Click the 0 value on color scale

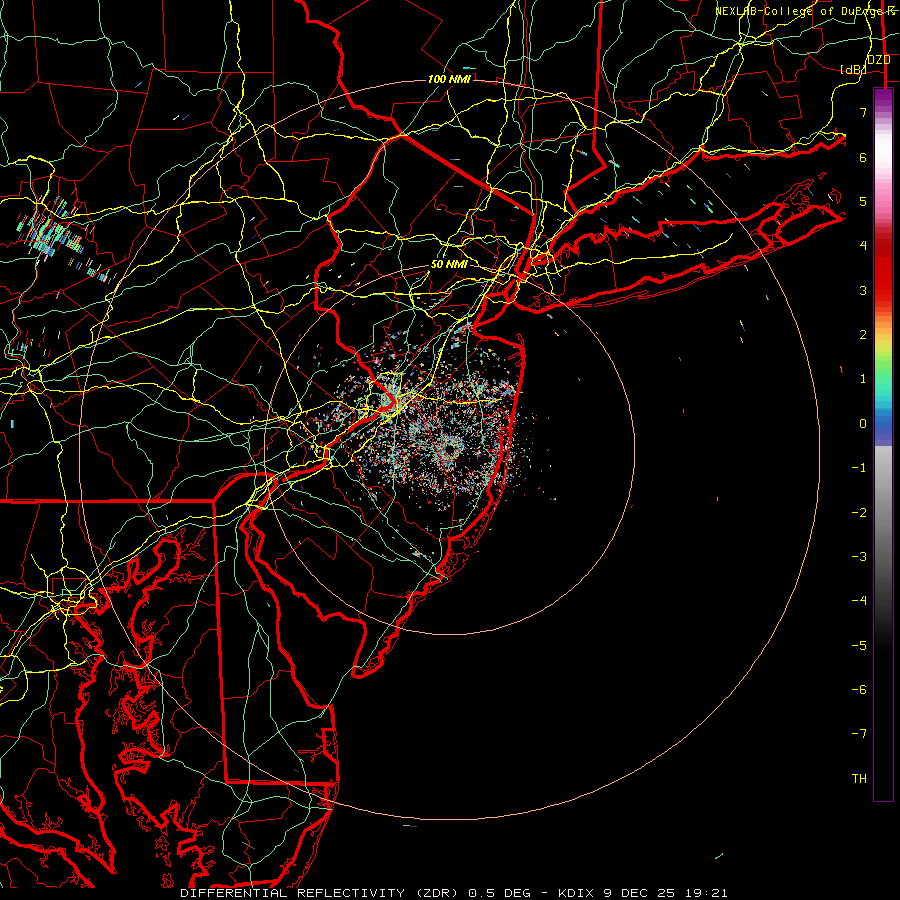pos(863,424)
